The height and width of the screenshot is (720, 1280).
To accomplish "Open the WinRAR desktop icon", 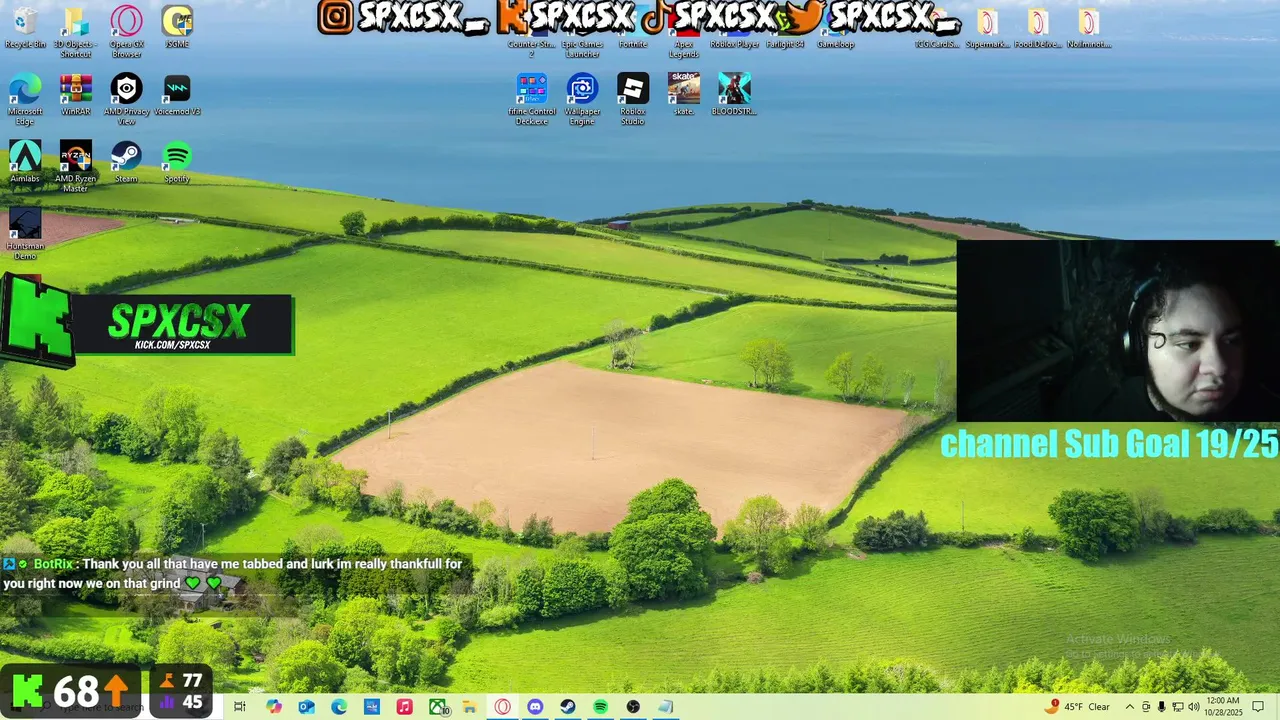I will click(75, 95).
